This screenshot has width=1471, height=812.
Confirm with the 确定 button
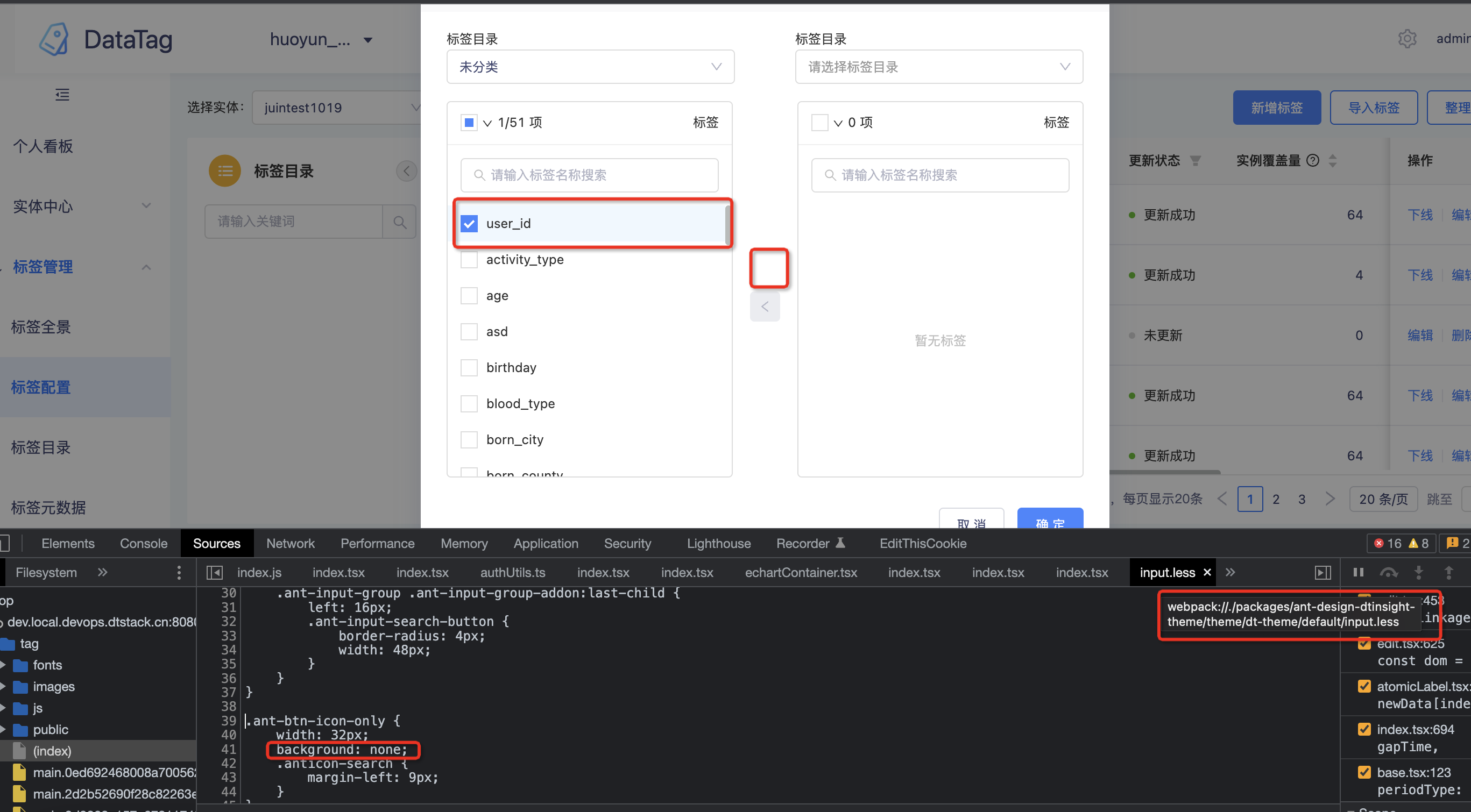point(1050,519)
